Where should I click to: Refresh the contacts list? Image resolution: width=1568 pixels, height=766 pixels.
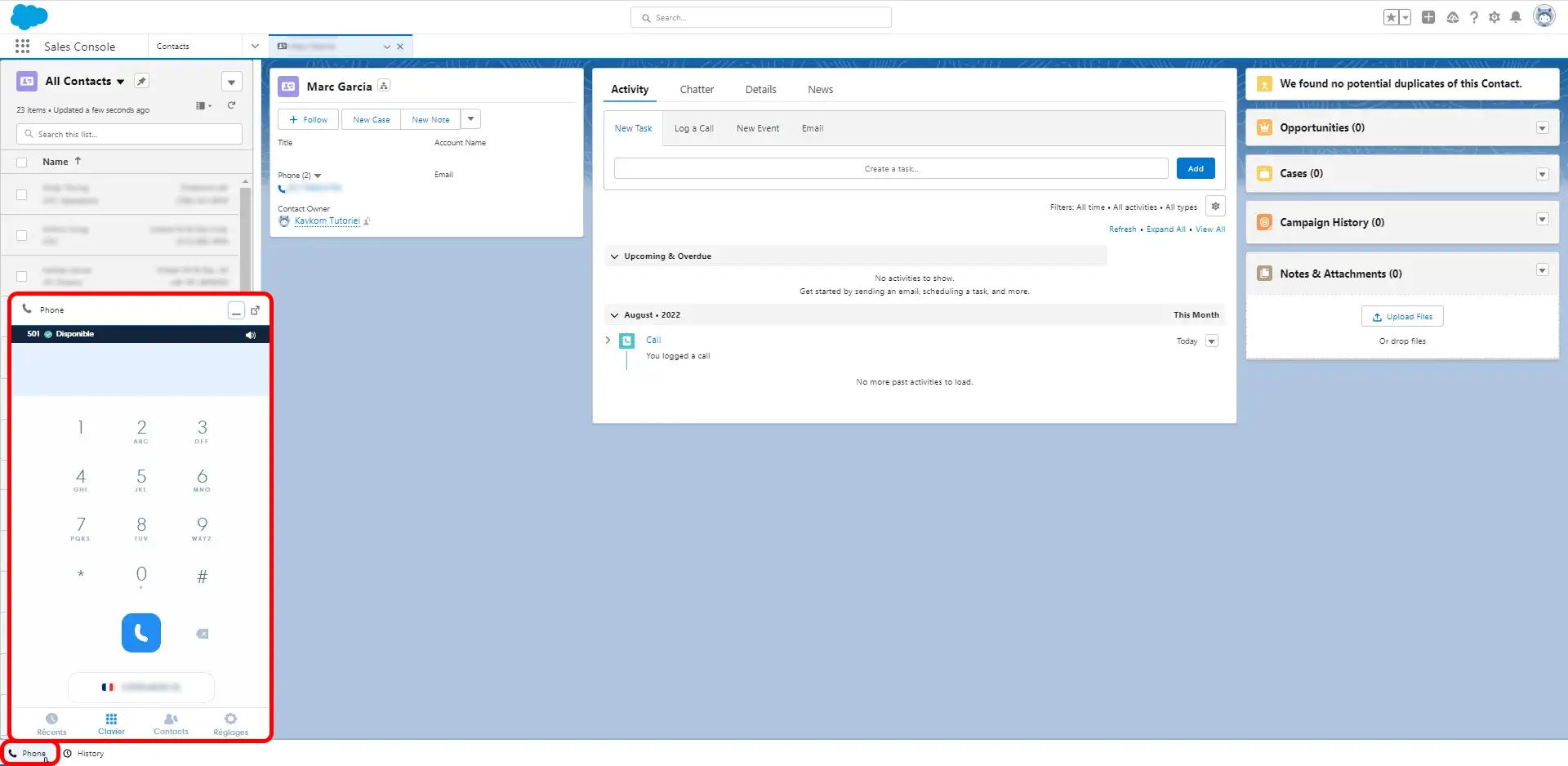[x=232, y=105]
